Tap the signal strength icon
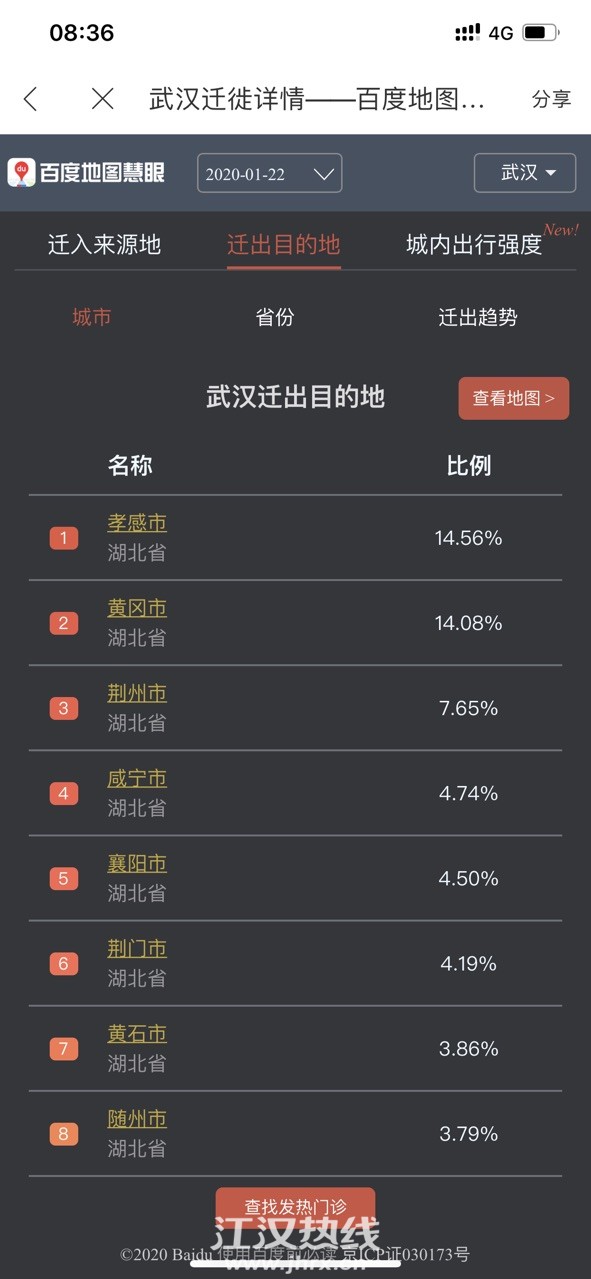The height and width of the screenshot is (1279, 591). [x=467, y=32]
